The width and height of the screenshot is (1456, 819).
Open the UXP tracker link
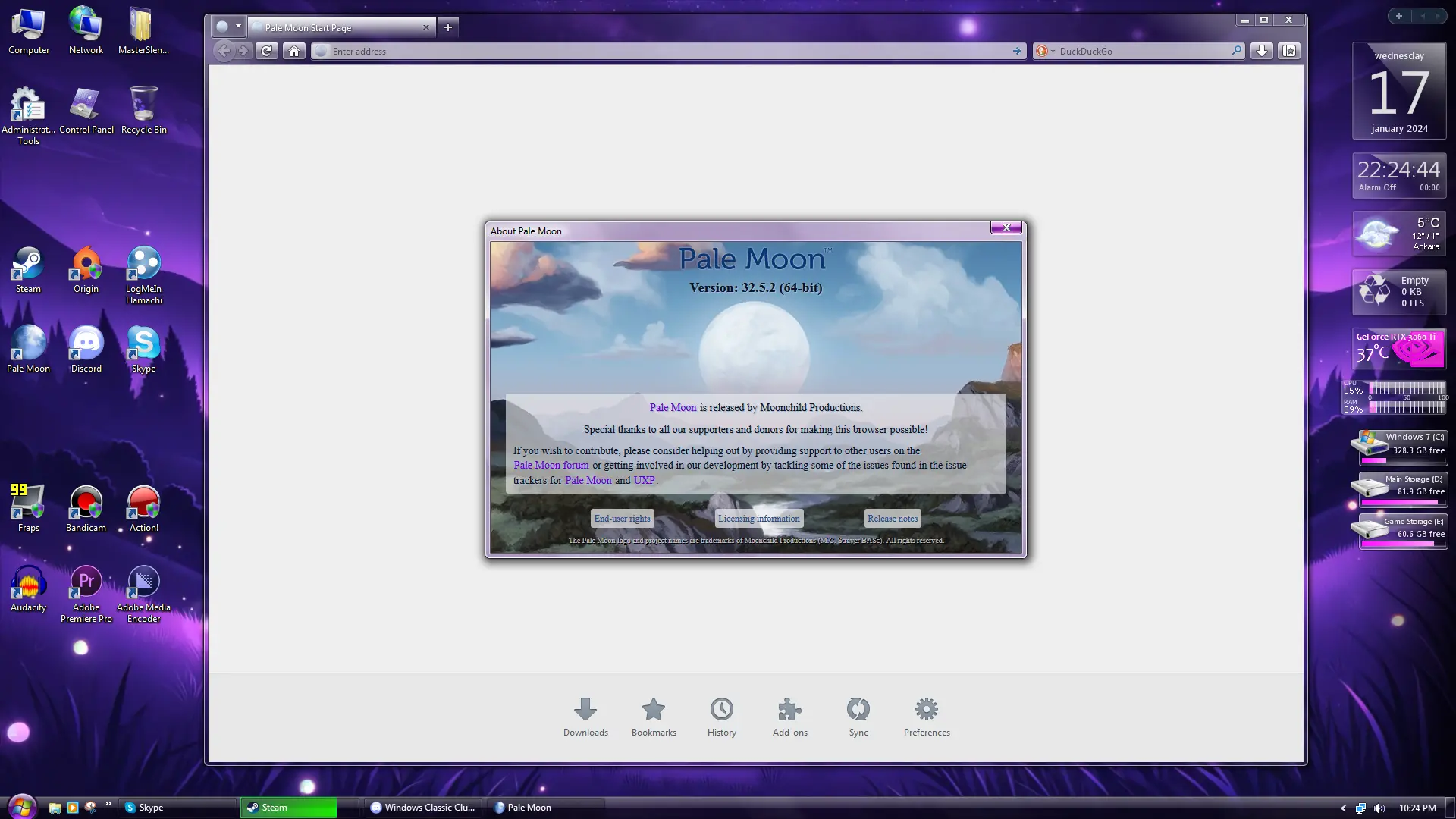click(644, 480)
